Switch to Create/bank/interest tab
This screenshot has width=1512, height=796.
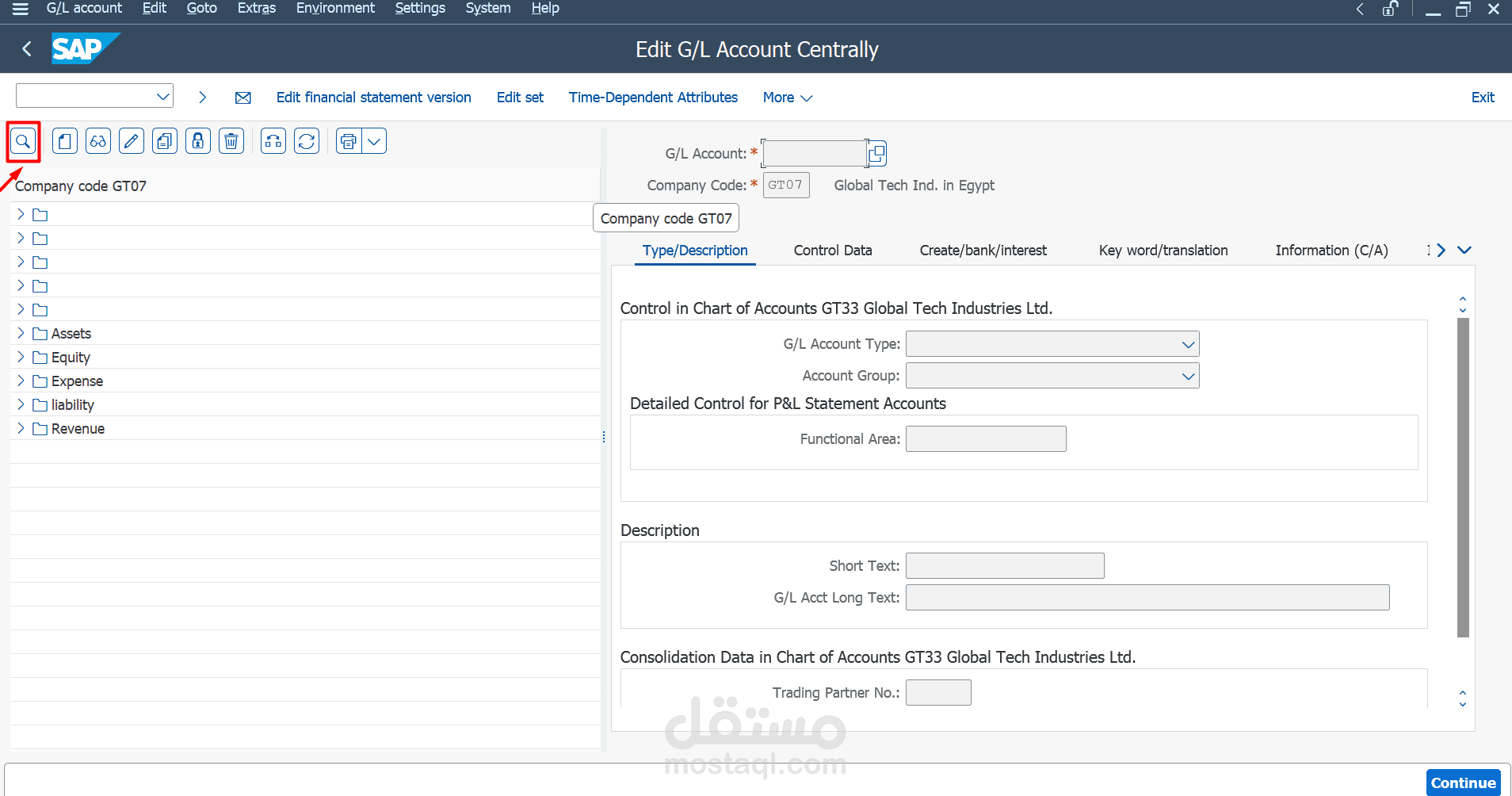tap(983, 251)
